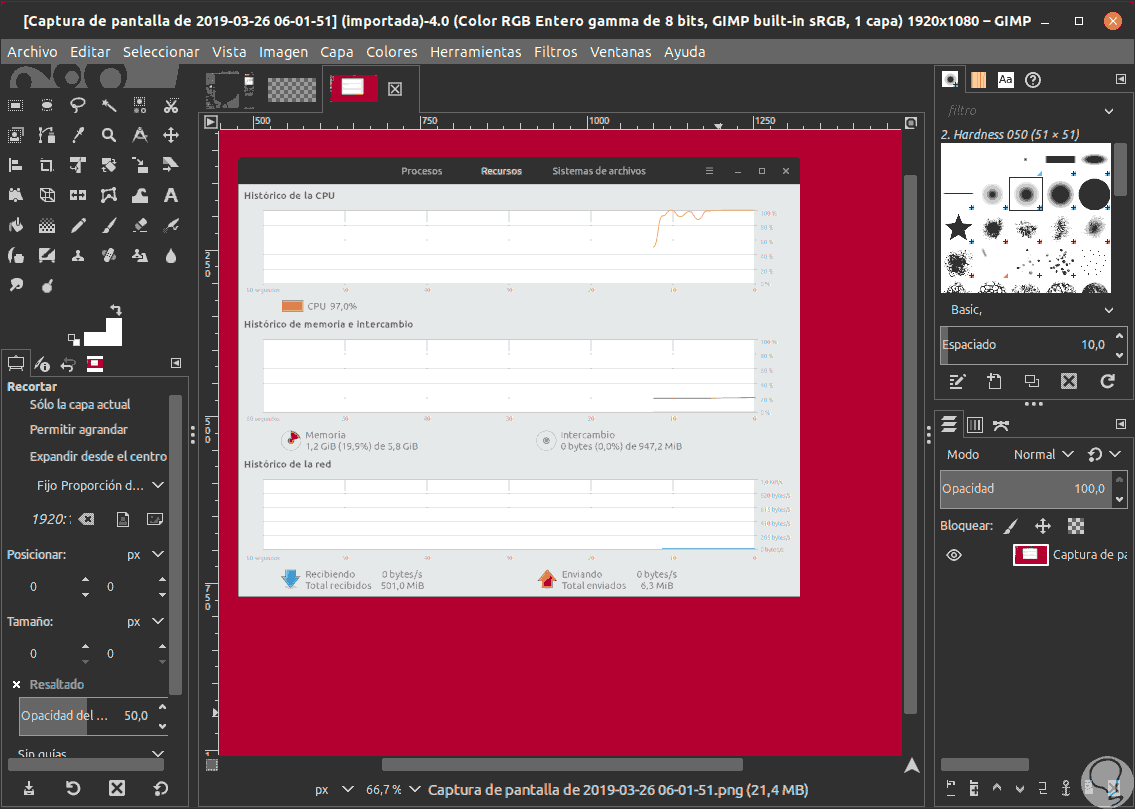Select the Flip tool

point(77,195)
